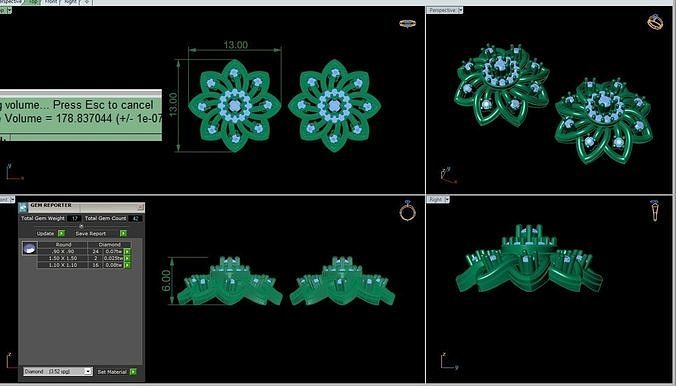Select the 1.50 X 1.50 size cell

[63, 258]
